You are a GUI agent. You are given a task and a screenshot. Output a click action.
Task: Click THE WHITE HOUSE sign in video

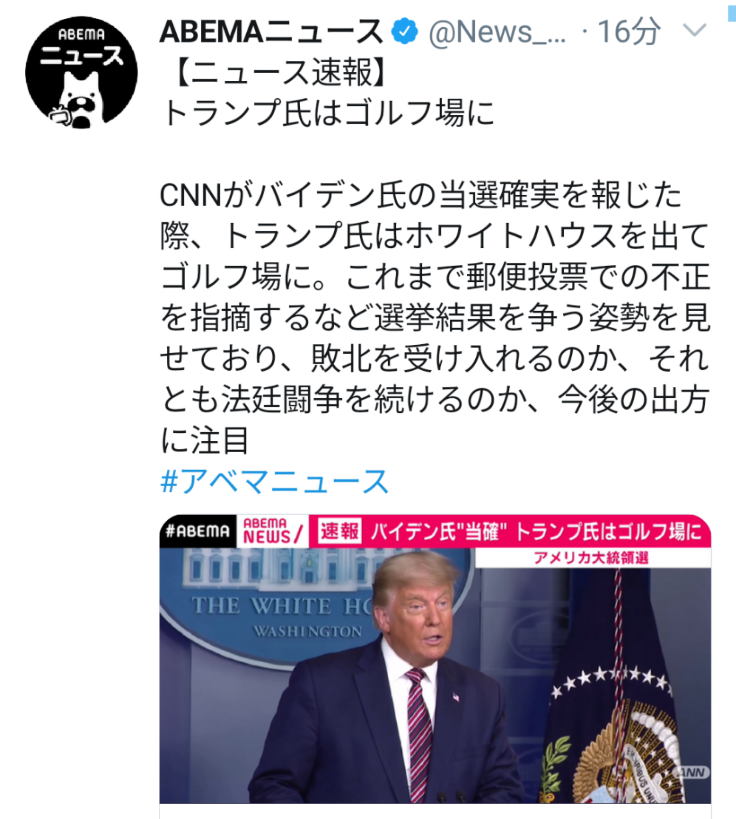tap(282, 606)
